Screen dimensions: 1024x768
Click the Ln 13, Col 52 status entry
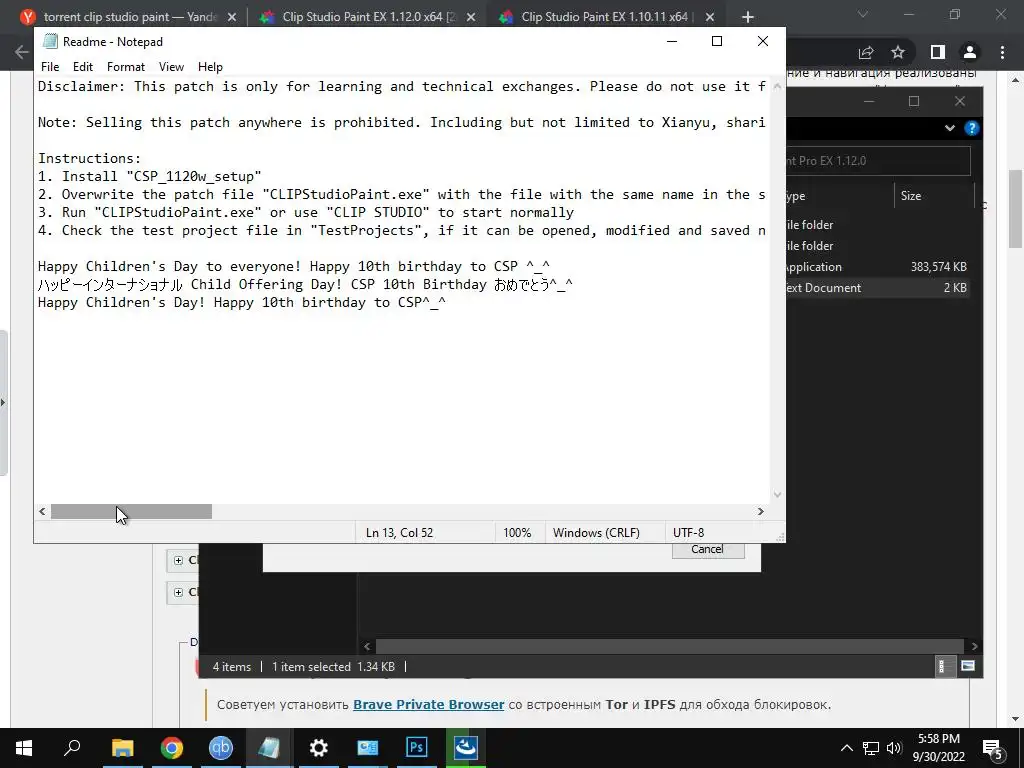click(x=399, y=533)
